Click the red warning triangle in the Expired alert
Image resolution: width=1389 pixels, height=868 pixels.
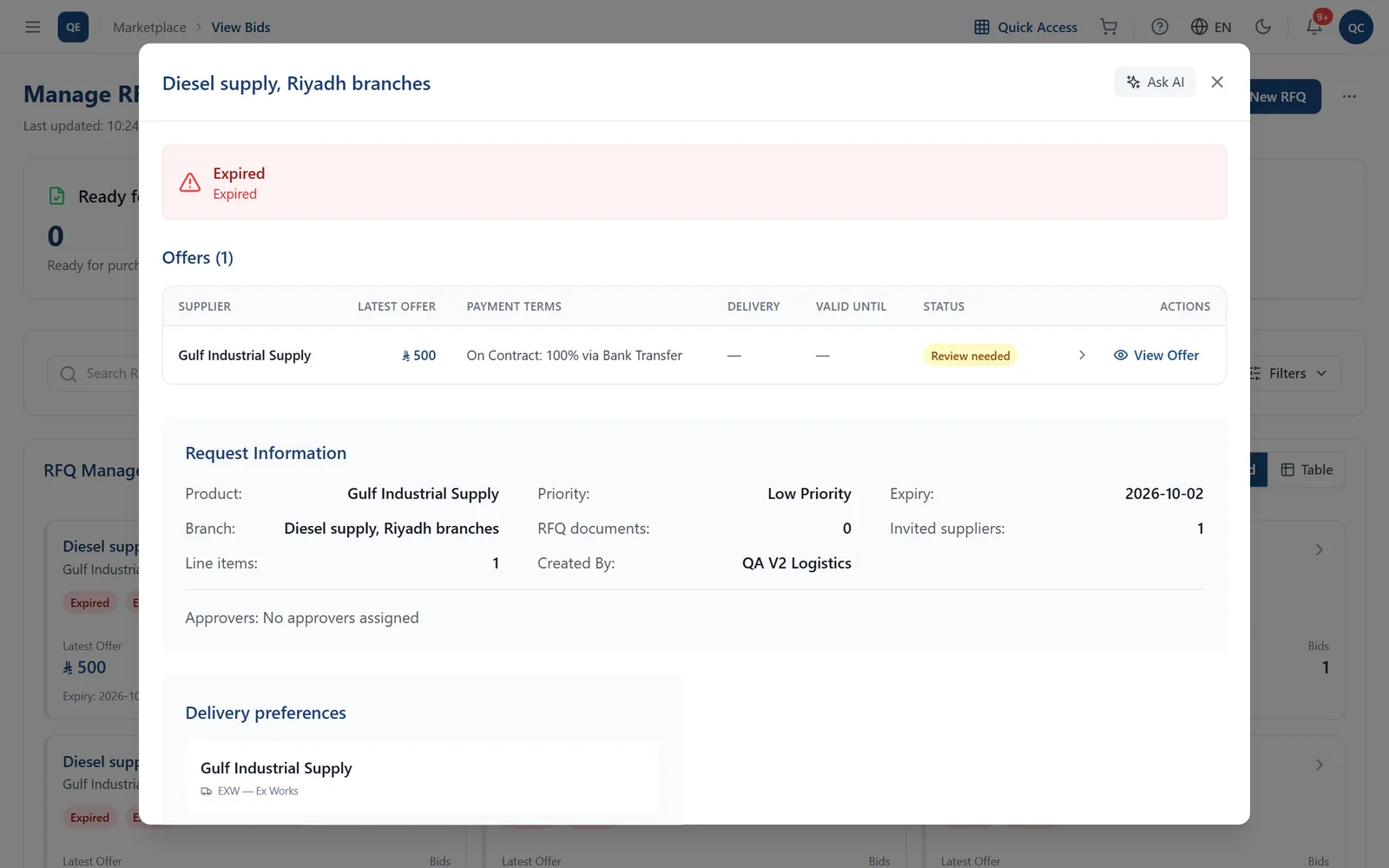190,182
